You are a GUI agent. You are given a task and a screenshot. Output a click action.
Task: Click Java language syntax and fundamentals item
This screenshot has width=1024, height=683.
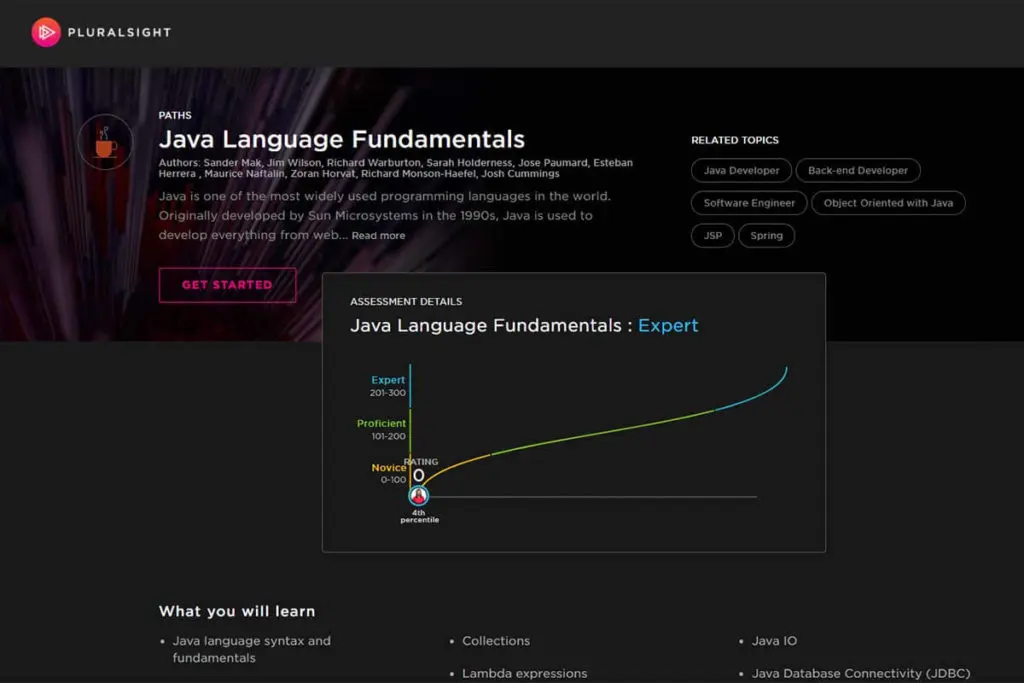click(x=251, y=649)
